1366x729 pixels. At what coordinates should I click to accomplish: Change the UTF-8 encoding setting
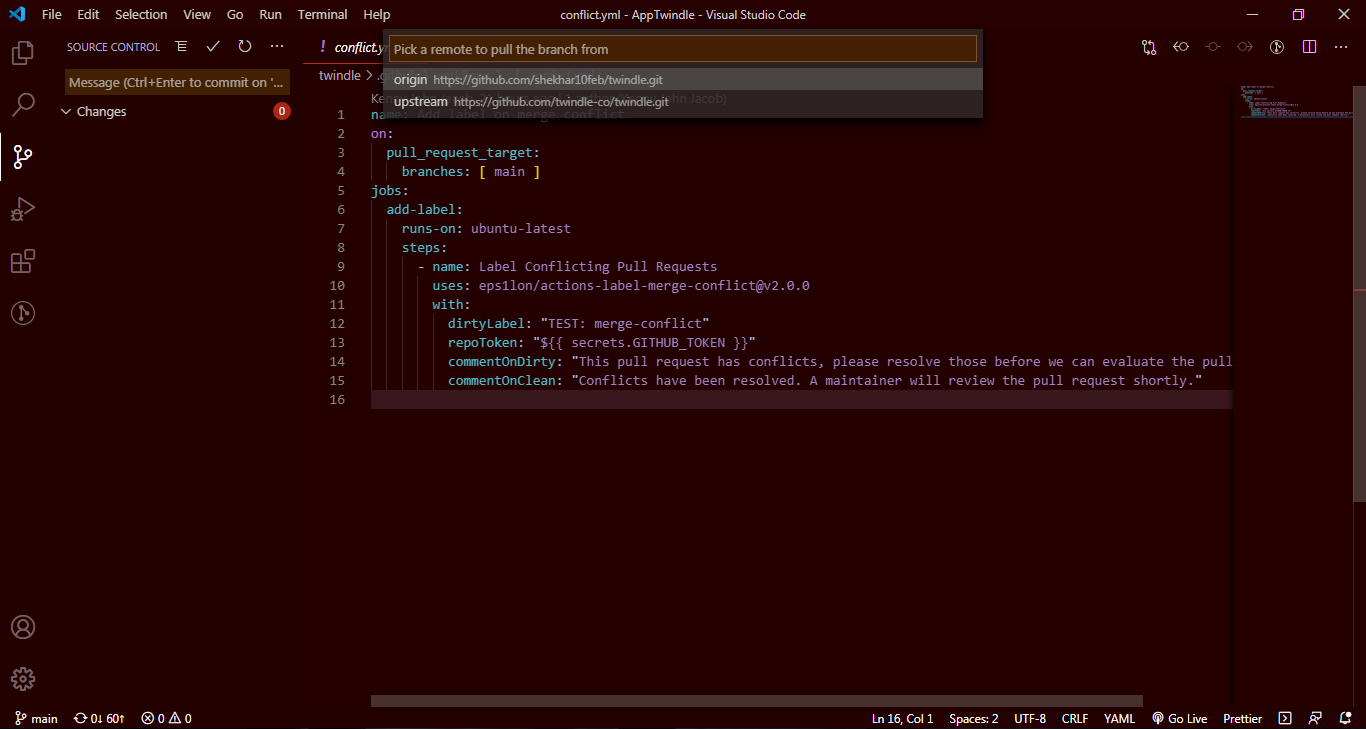pyautogui.click(x=1030, y=718)
